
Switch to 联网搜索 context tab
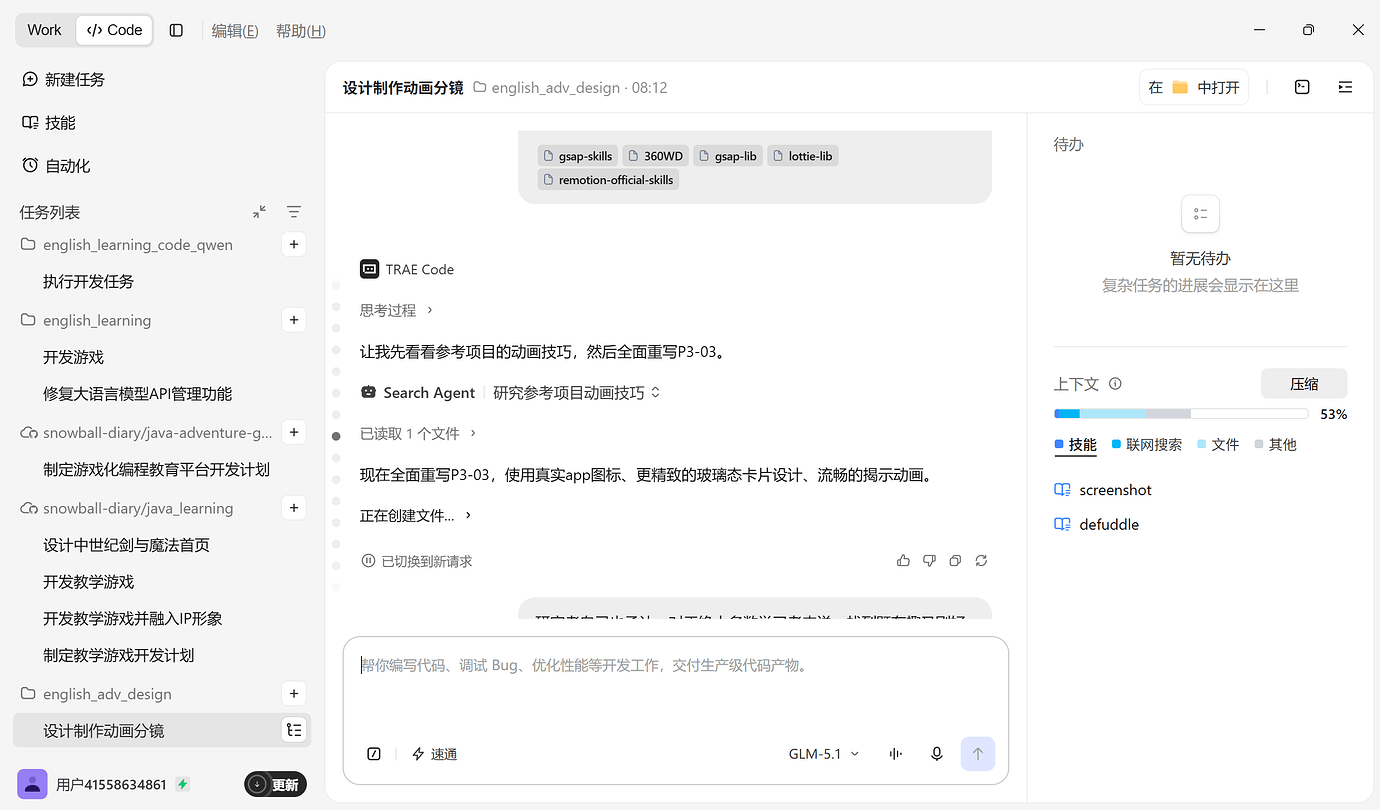coord(1146,444)
